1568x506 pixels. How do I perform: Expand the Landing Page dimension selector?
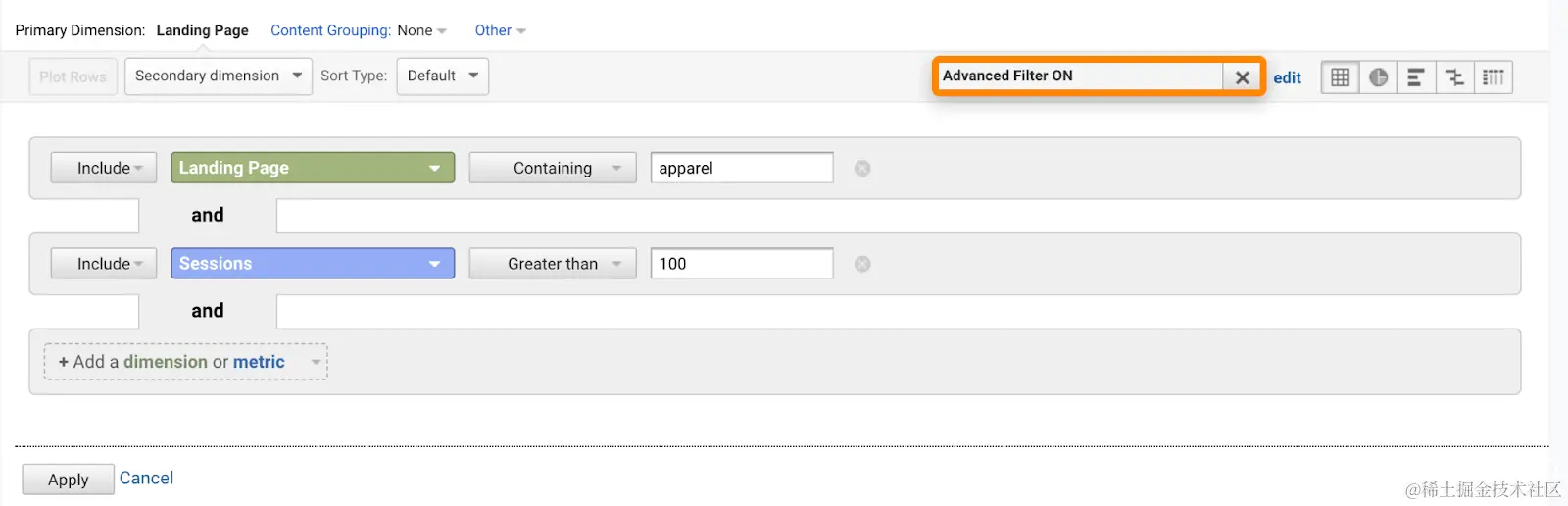tap(313, 168)
